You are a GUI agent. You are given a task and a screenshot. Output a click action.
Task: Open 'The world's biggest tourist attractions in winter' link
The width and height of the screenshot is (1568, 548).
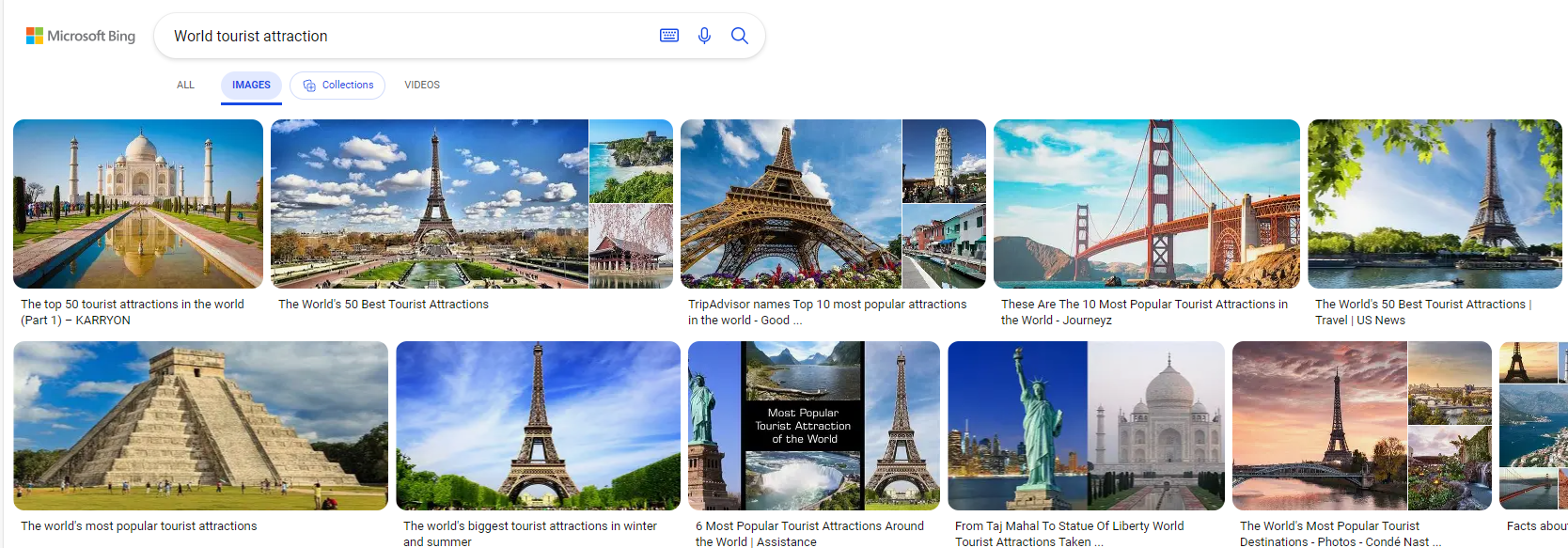[x=529, y=534]
